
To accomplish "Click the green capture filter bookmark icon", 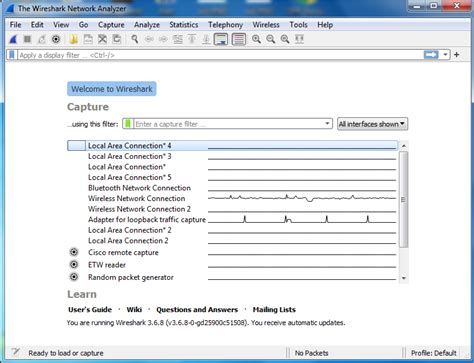I will point(128,124).
